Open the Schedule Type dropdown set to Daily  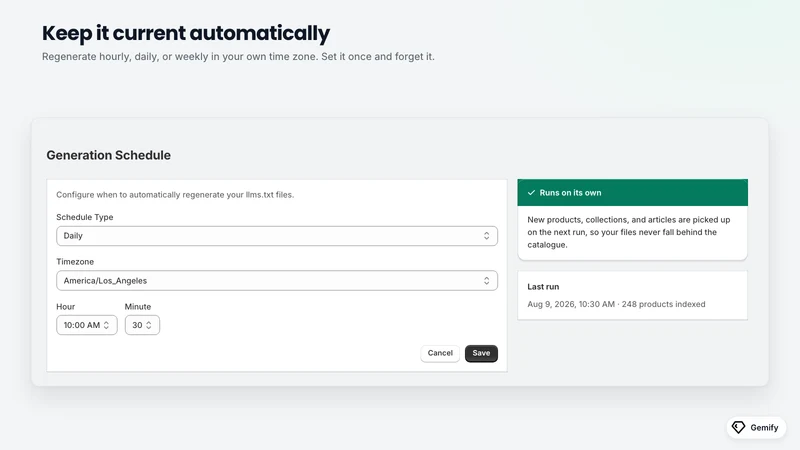pos(277,236)
